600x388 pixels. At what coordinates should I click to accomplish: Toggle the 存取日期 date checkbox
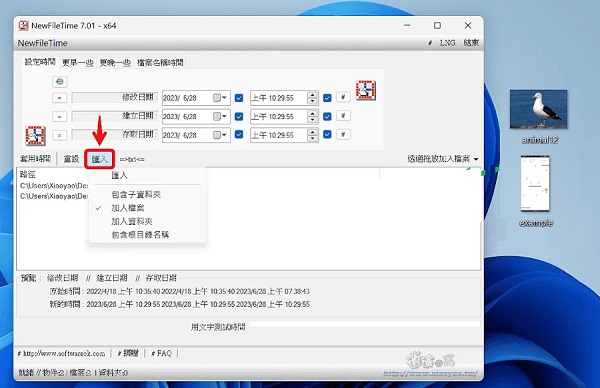(x=239, y=135)
